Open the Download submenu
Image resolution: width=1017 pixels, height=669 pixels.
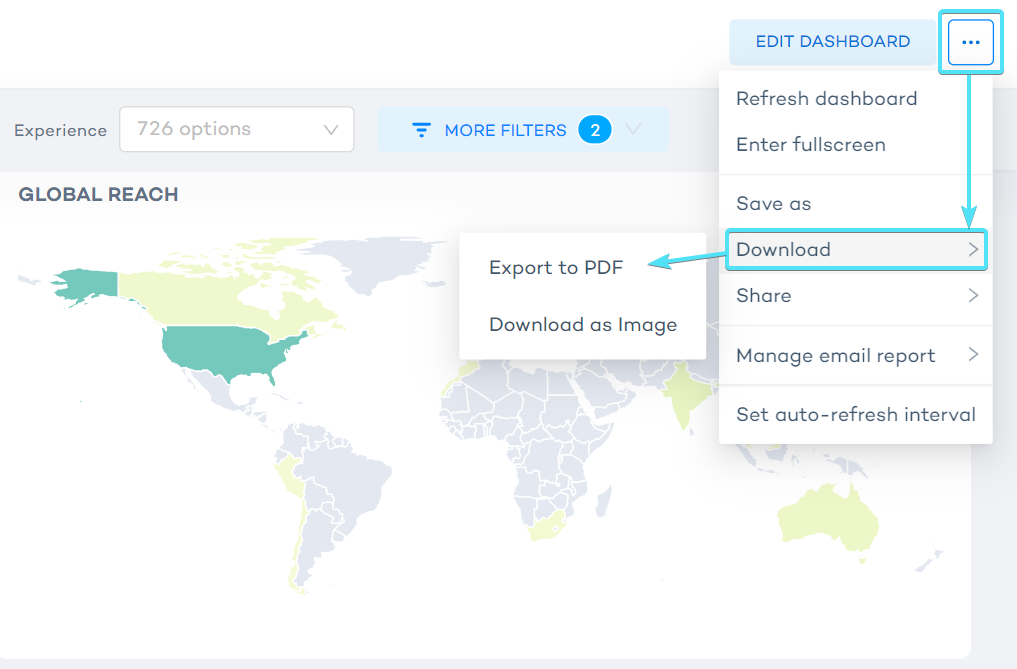(855, 250)
